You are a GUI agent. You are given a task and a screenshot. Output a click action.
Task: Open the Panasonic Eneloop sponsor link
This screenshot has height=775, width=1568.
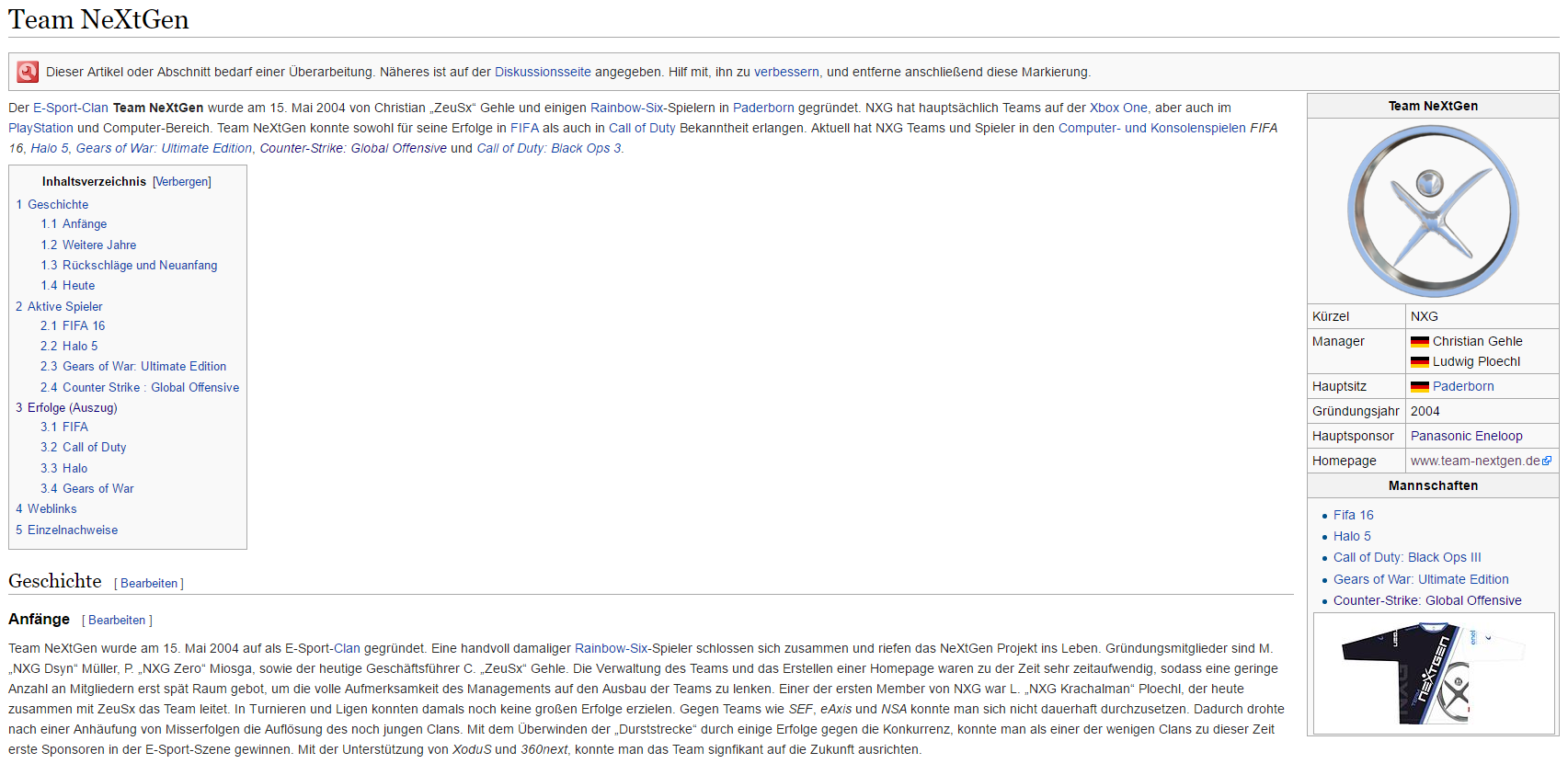[1467, 436]
